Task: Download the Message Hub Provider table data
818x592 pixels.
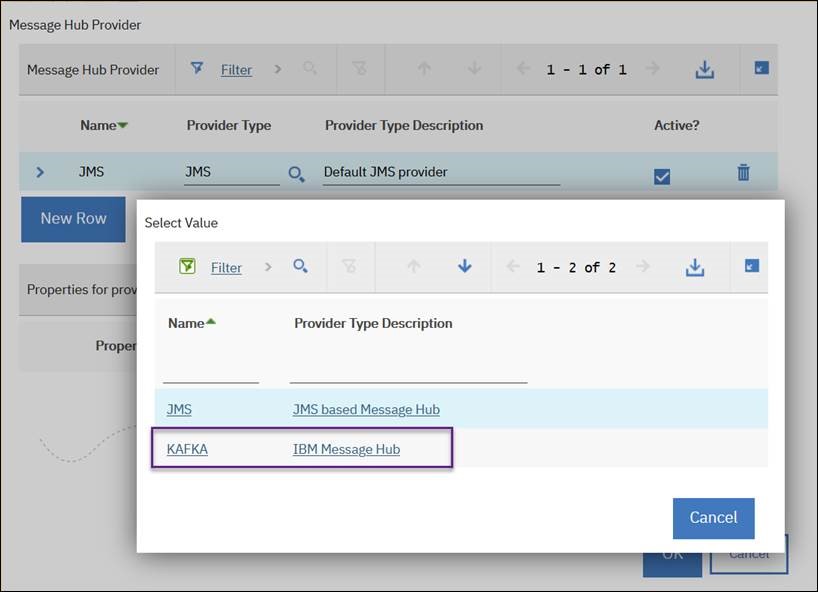Action: click(x=704, y=69)
